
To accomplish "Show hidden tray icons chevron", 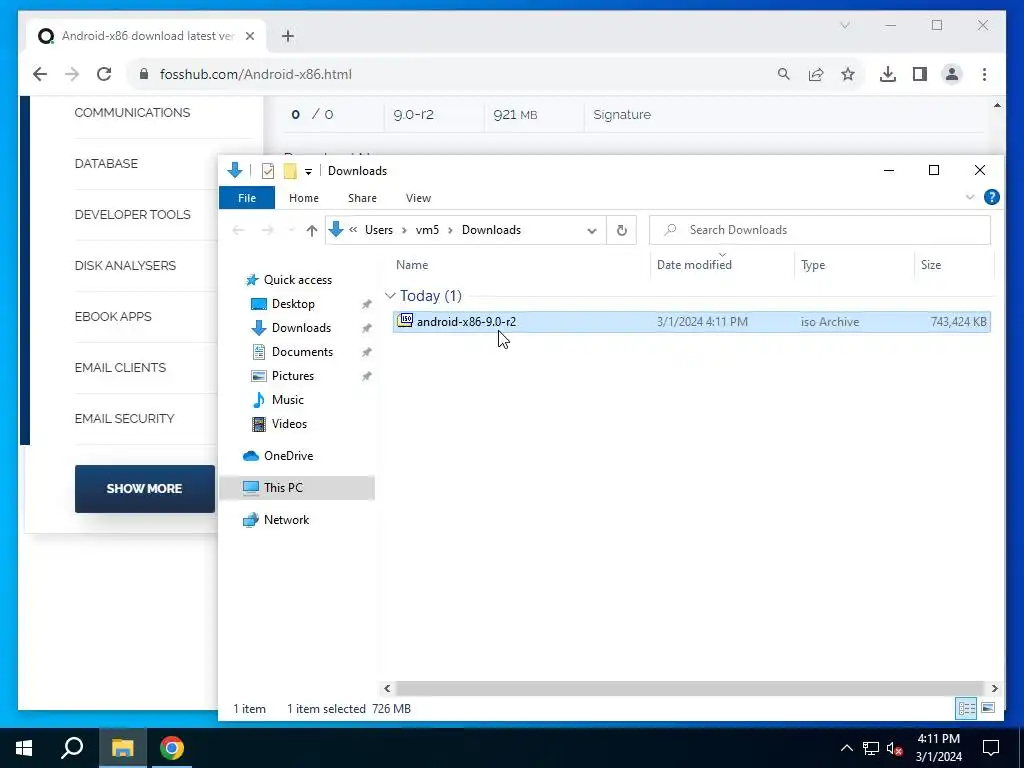I will [x=846, y=748].
